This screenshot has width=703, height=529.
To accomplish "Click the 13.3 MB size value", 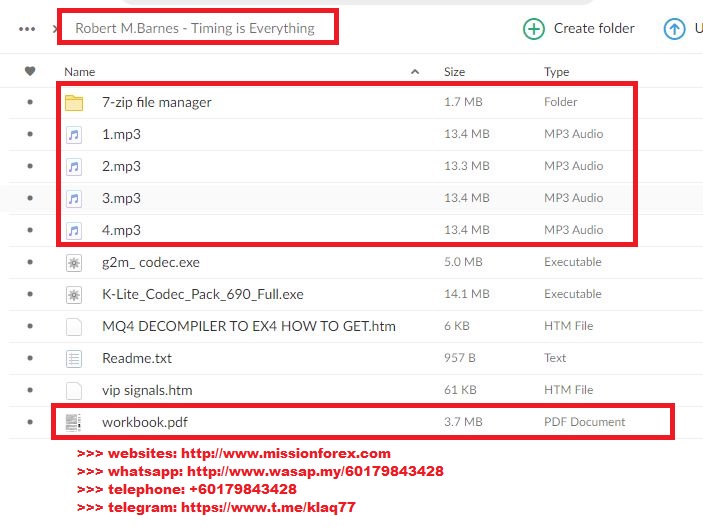I will coord(466,166).
